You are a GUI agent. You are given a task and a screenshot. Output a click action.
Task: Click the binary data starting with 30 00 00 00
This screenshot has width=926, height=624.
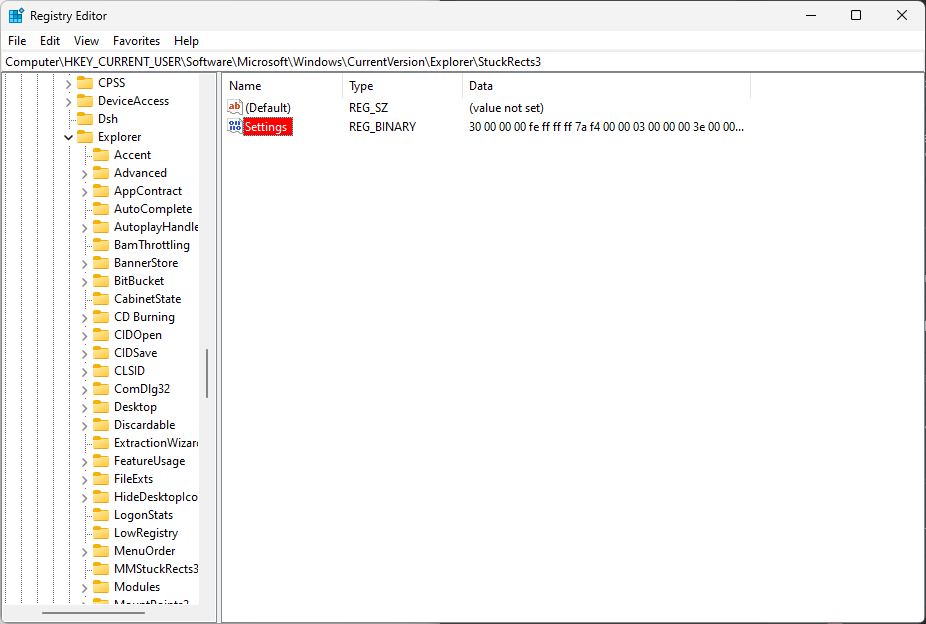[x=606, y=126]
